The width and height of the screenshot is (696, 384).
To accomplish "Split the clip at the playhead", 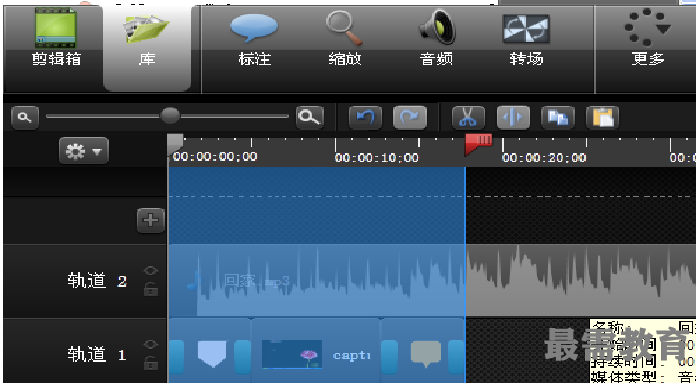I will coord(513,118).
